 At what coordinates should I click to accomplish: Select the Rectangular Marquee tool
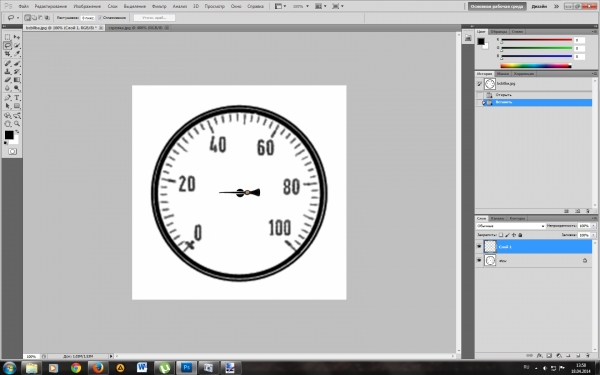click(8, 37)
